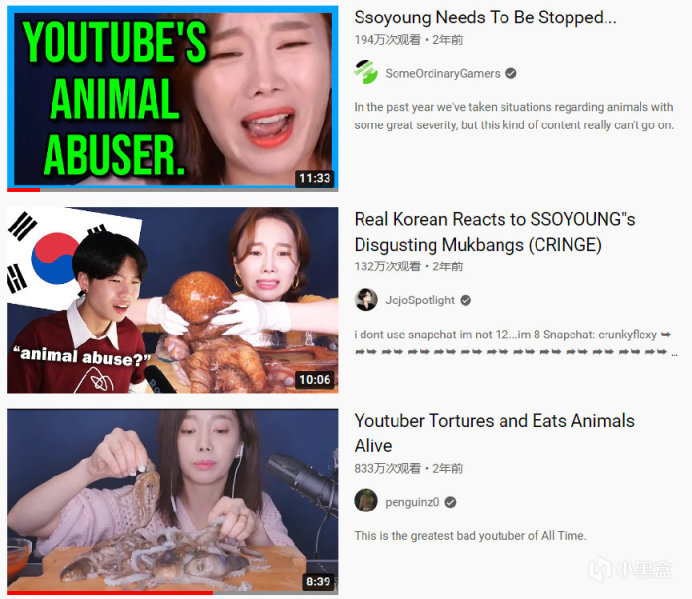Screen dimensions: 692x599
Task: Click red watch progress bar on penguinz0 video
Action: [x=110, y=592]
